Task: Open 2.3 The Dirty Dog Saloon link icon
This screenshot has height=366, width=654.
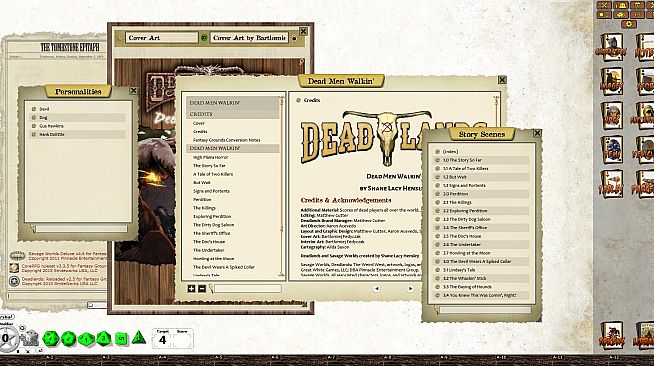Action: point(438,219)
